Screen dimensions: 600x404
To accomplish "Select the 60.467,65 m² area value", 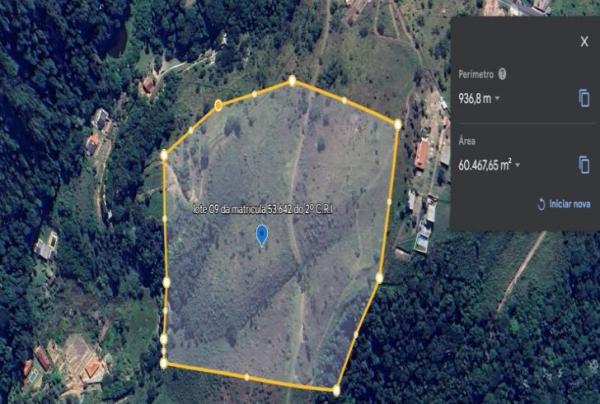I will click(x=485, y=165).
